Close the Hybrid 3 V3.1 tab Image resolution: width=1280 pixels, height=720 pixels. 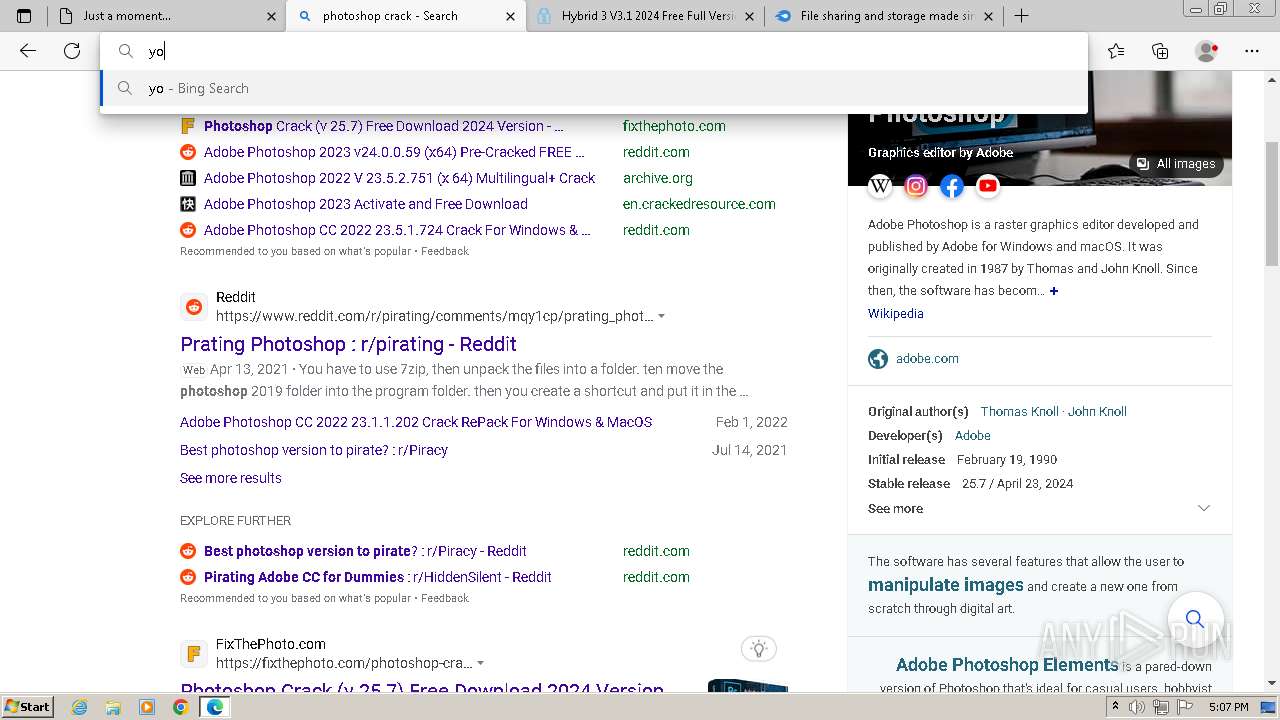pos(750,16)
